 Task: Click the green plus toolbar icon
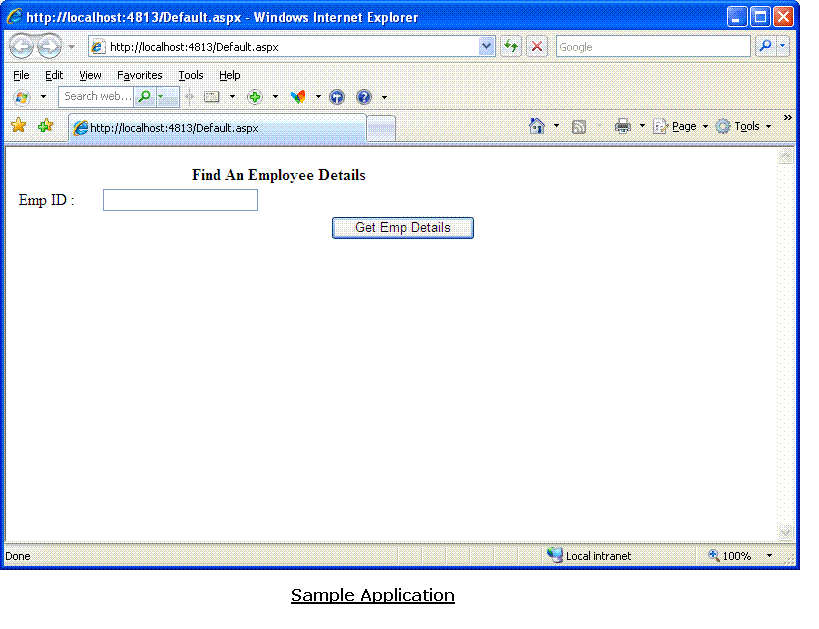click(255, 97)
